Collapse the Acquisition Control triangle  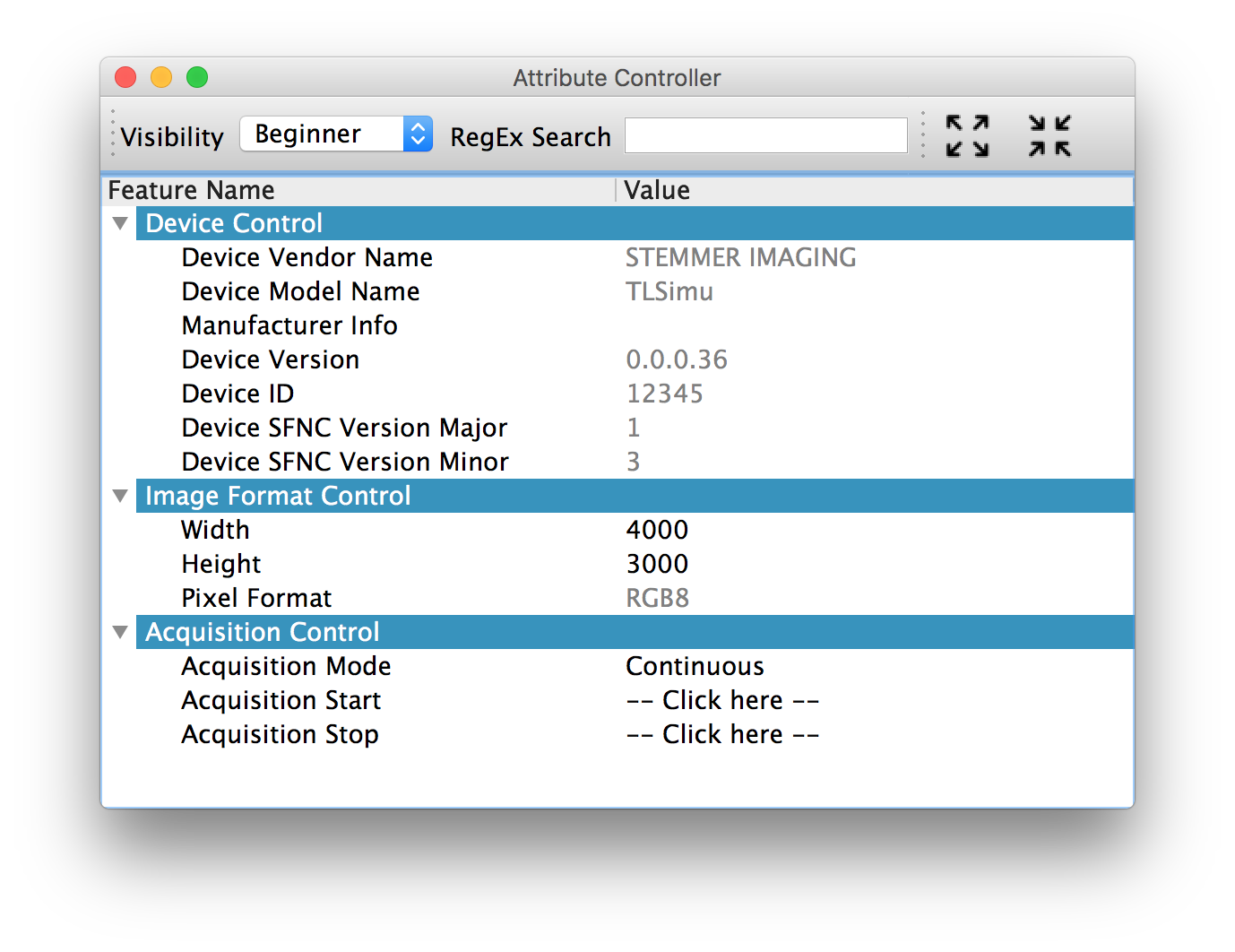120,632
